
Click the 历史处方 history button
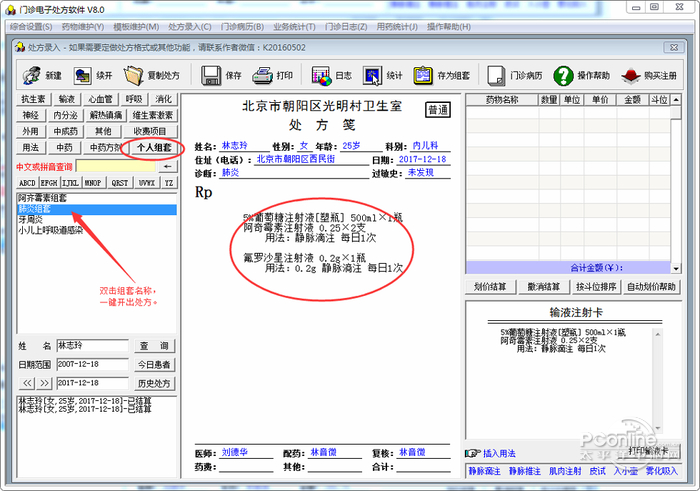pos(154,383)
